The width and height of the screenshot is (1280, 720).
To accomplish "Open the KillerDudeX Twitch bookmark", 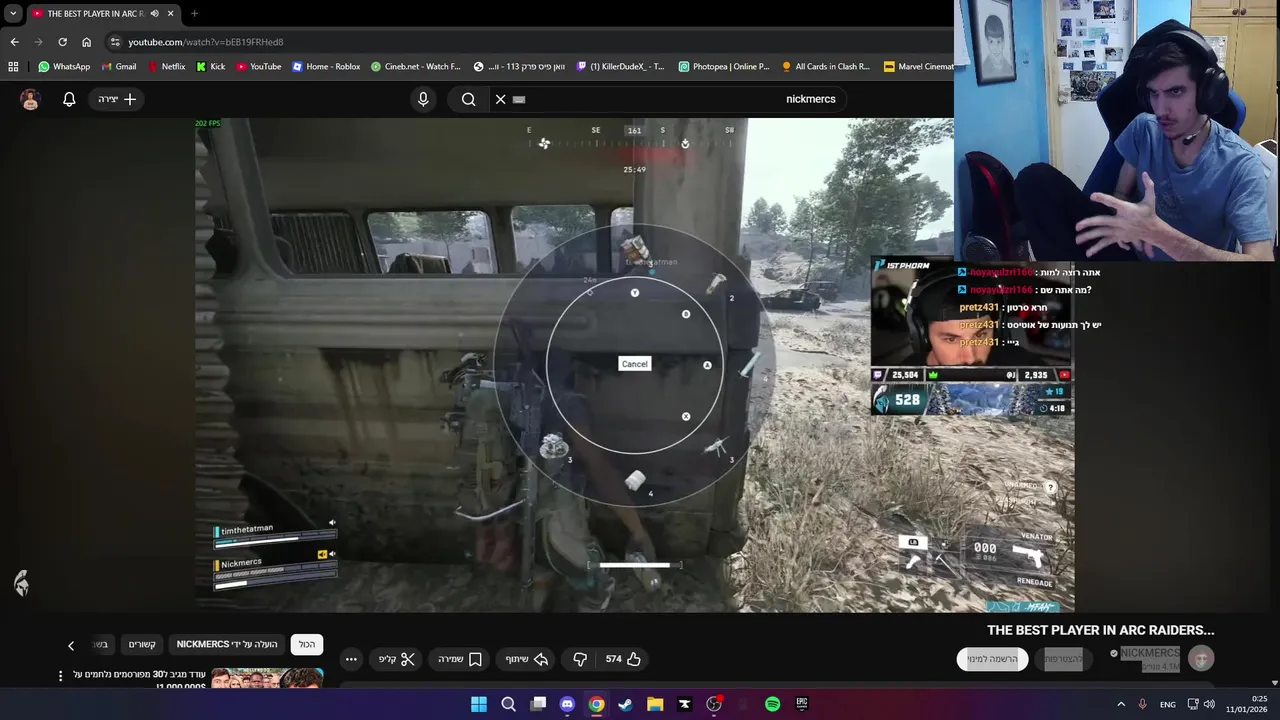I will tap(620, 67).
